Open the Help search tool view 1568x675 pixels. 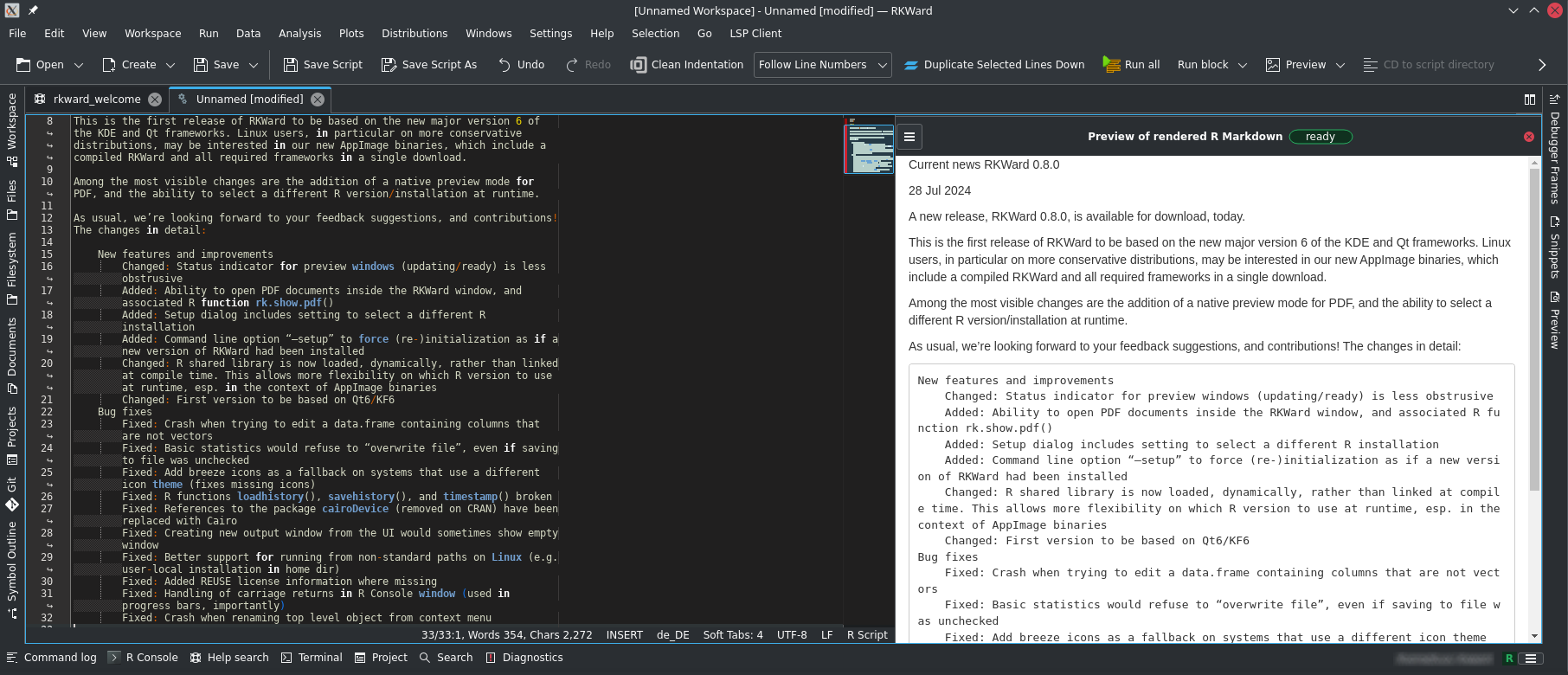[229, 658]
